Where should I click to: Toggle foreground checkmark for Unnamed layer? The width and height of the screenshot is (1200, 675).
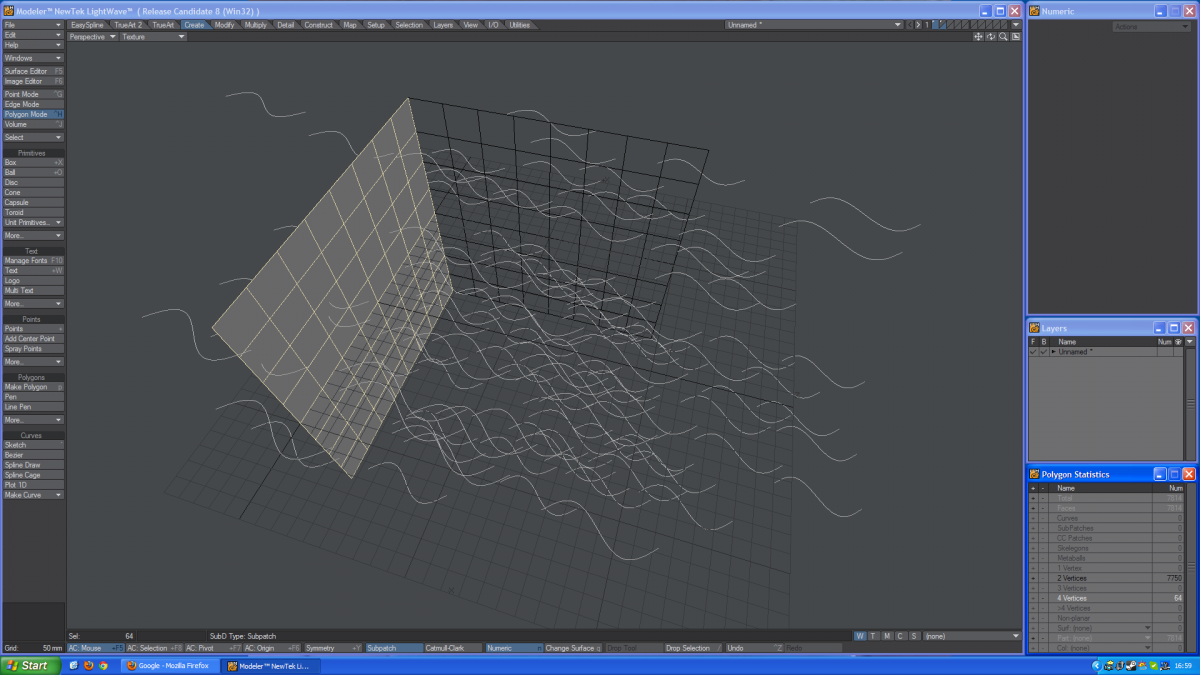pyautogui.click(x=1033, y=352)
